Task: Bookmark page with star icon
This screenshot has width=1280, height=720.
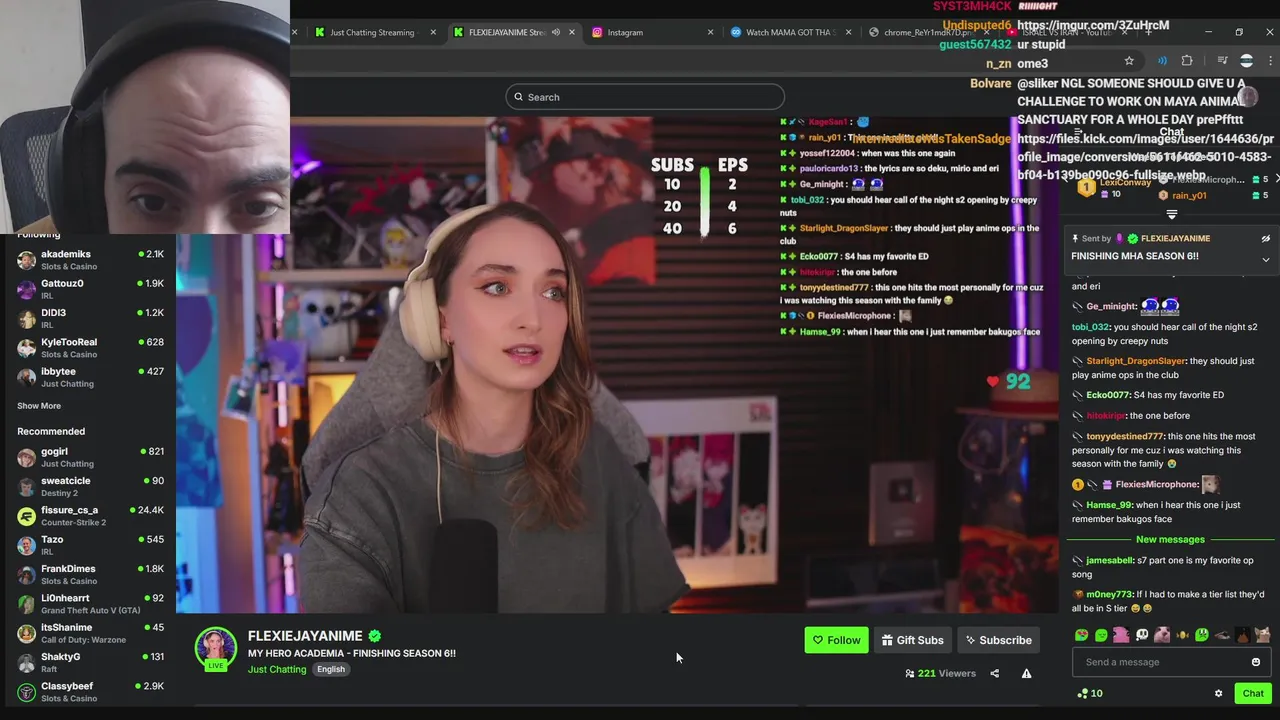Action: [1129, 61]
